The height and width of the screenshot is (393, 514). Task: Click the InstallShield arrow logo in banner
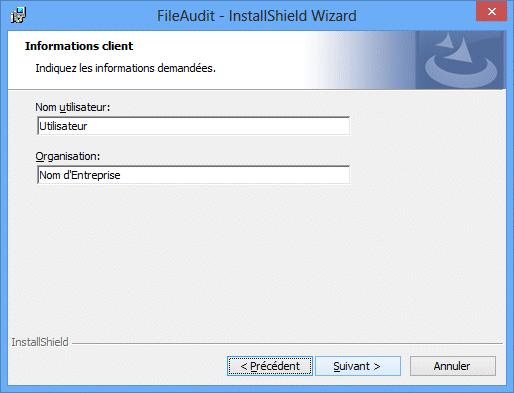(460, 60)
